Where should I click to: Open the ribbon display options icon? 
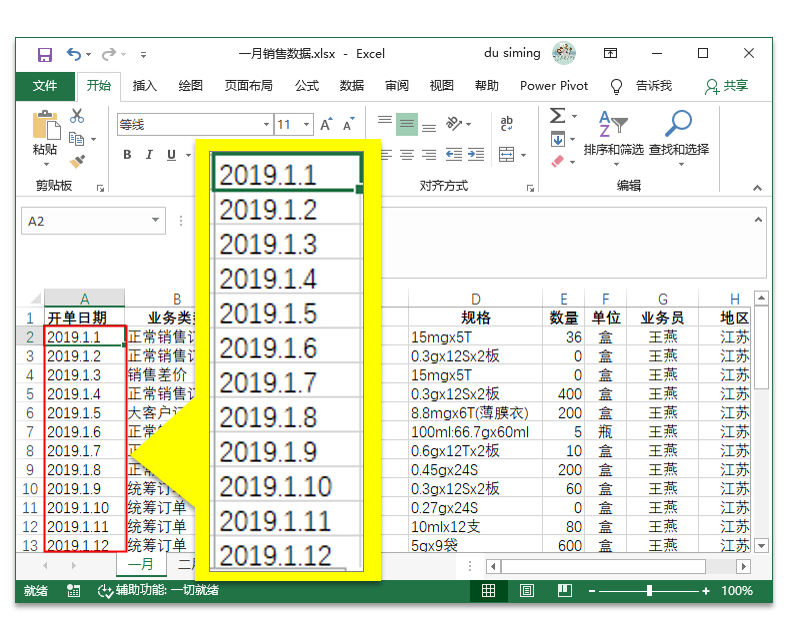click(611, 53)
